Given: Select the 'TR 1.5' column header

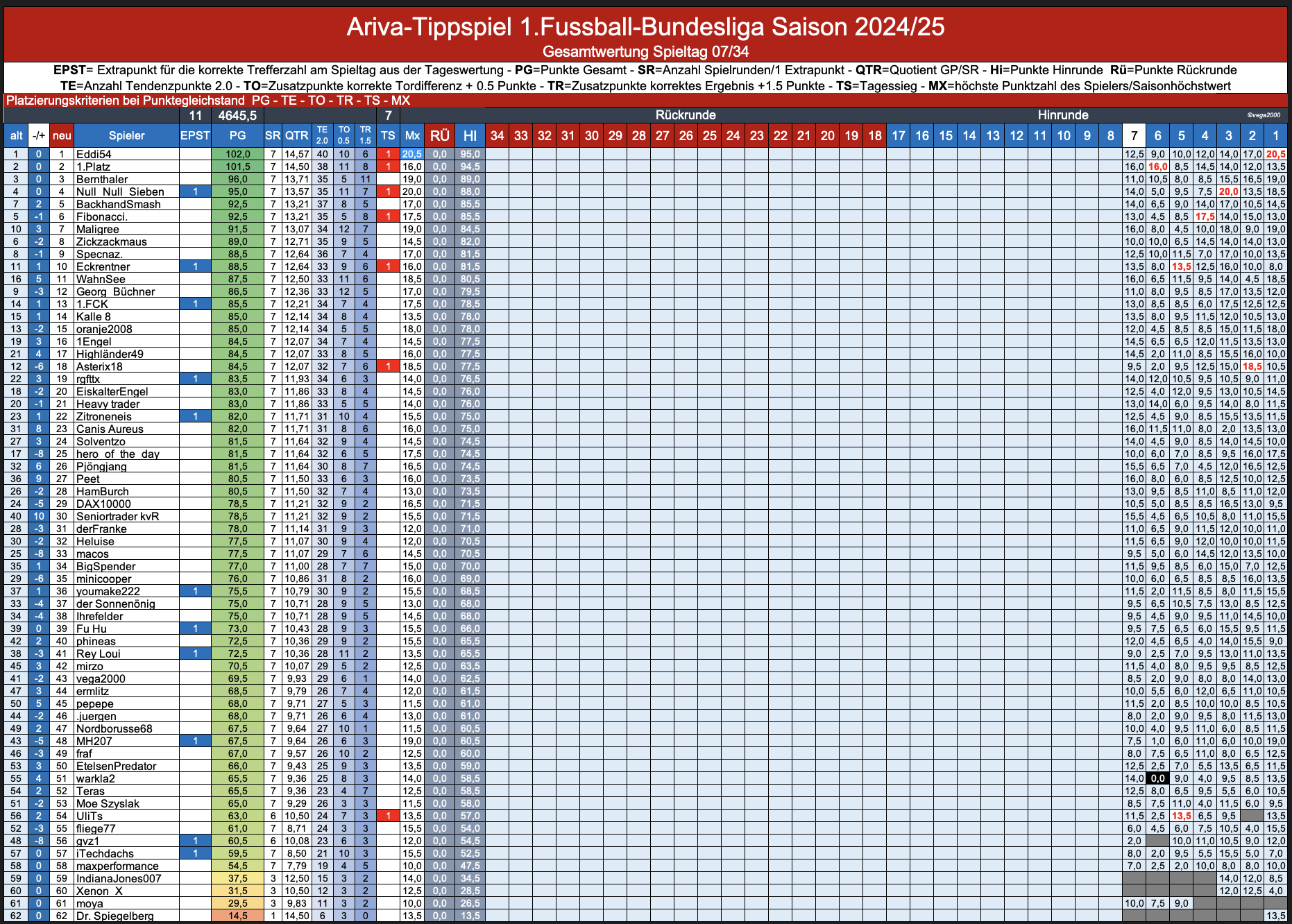Looking at the screenshot, I should [366, 135].
